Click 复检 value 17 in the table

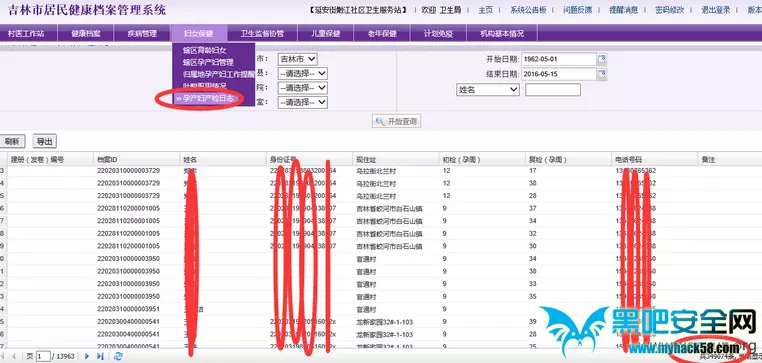[533, 171]
